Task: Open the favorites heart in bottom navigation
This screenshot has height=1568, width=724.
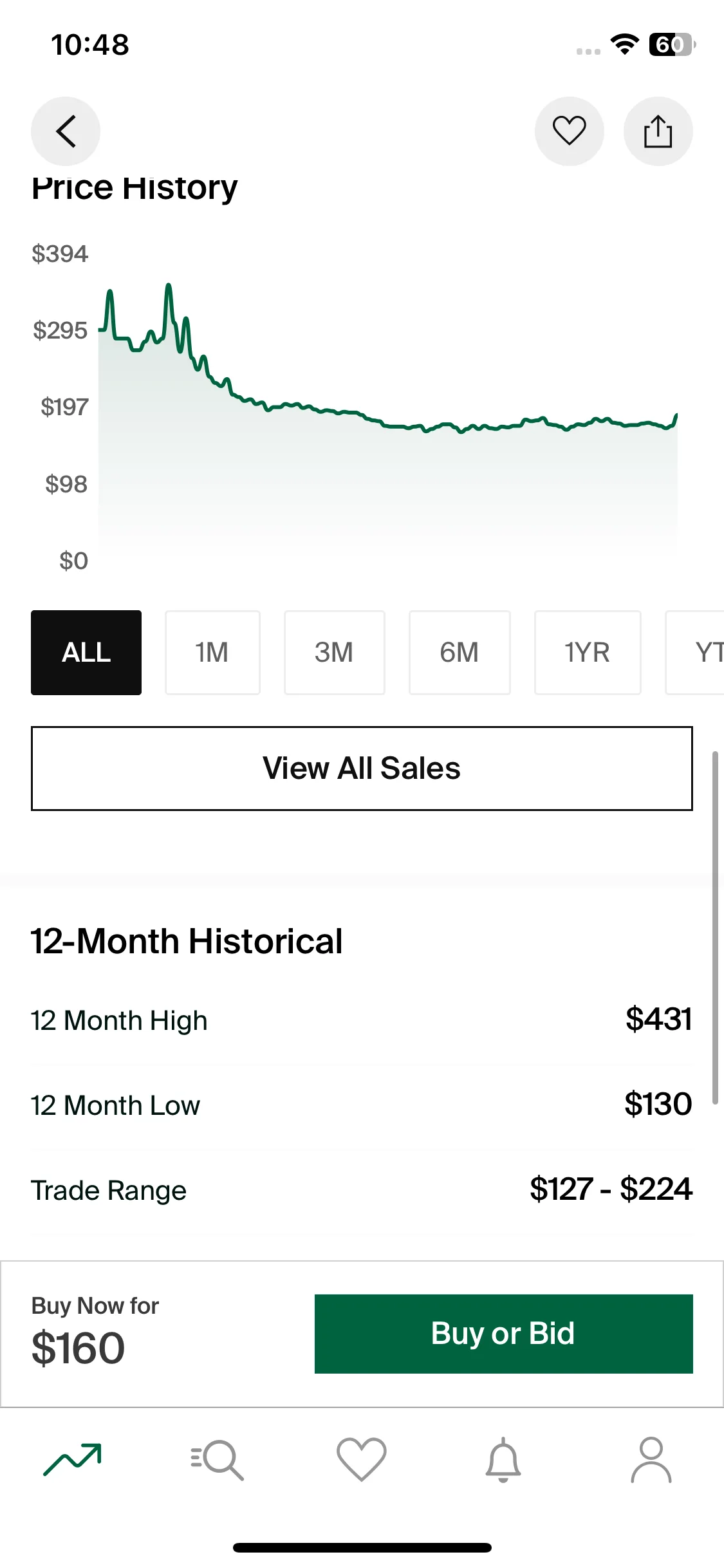Action: click(x=362, y=1459)
